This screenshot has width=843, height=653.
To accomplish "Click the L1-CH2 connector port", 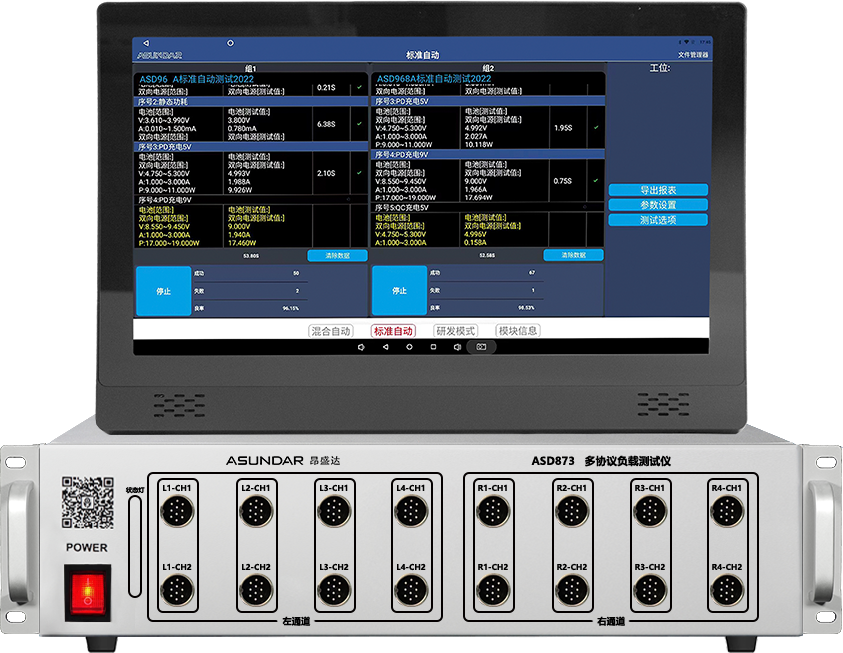I will click(x=177, y=590).
